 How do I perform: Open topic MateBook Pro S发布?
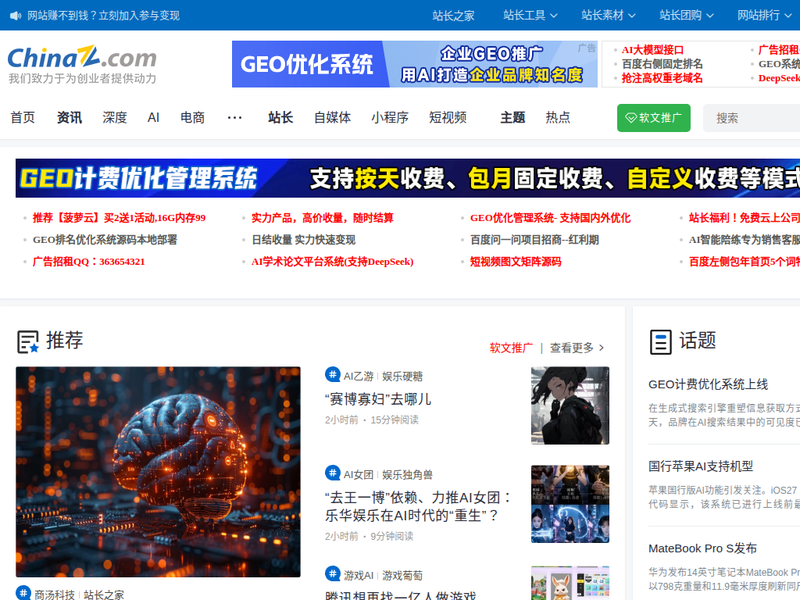pyautogui.click(x=703, y=548)
